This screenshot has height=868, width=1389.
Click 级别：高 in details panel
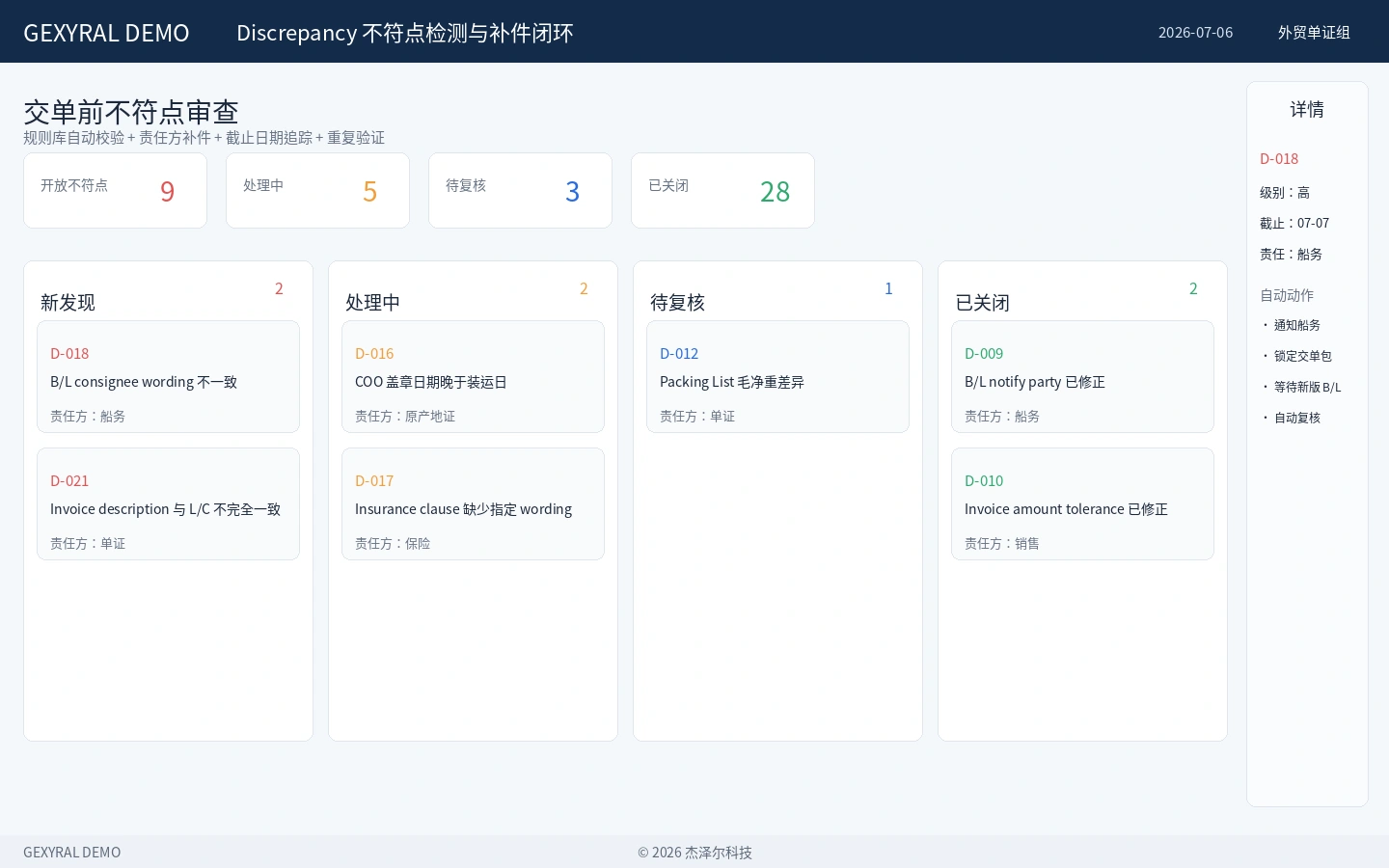click(1285, 193)
